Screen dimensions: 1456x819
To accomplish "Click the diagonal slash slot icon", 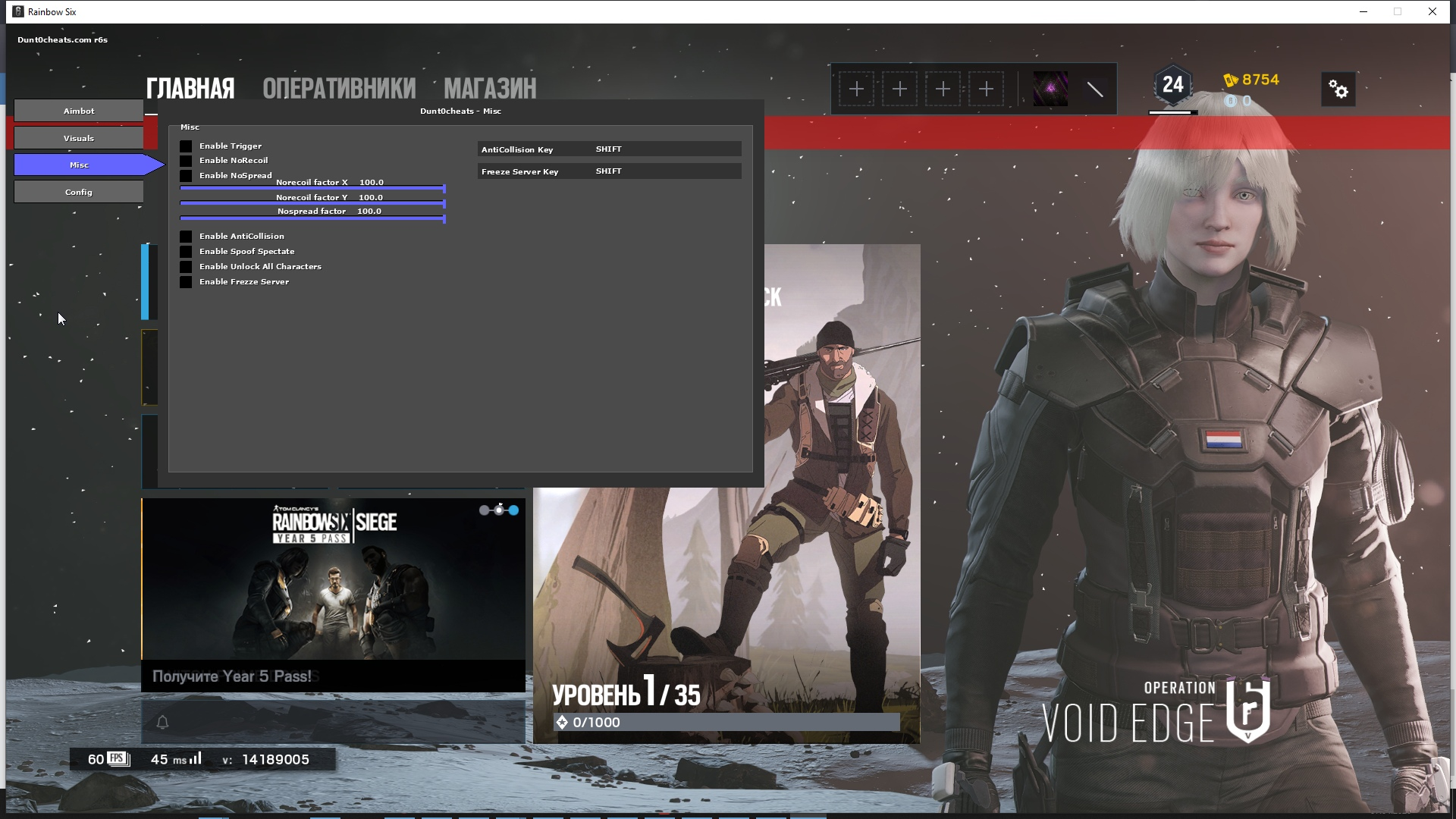I will [x=1095, y=89].
